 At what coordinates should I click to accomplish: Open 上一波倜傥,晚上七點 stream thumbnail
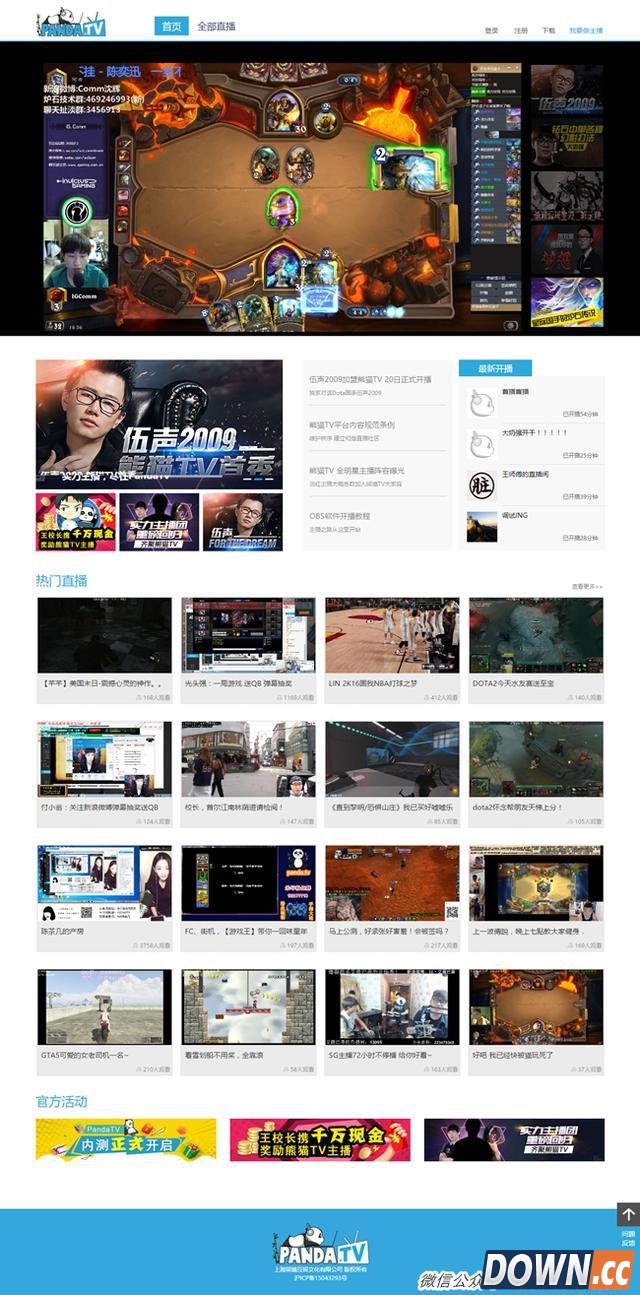[x=536, y=883]
